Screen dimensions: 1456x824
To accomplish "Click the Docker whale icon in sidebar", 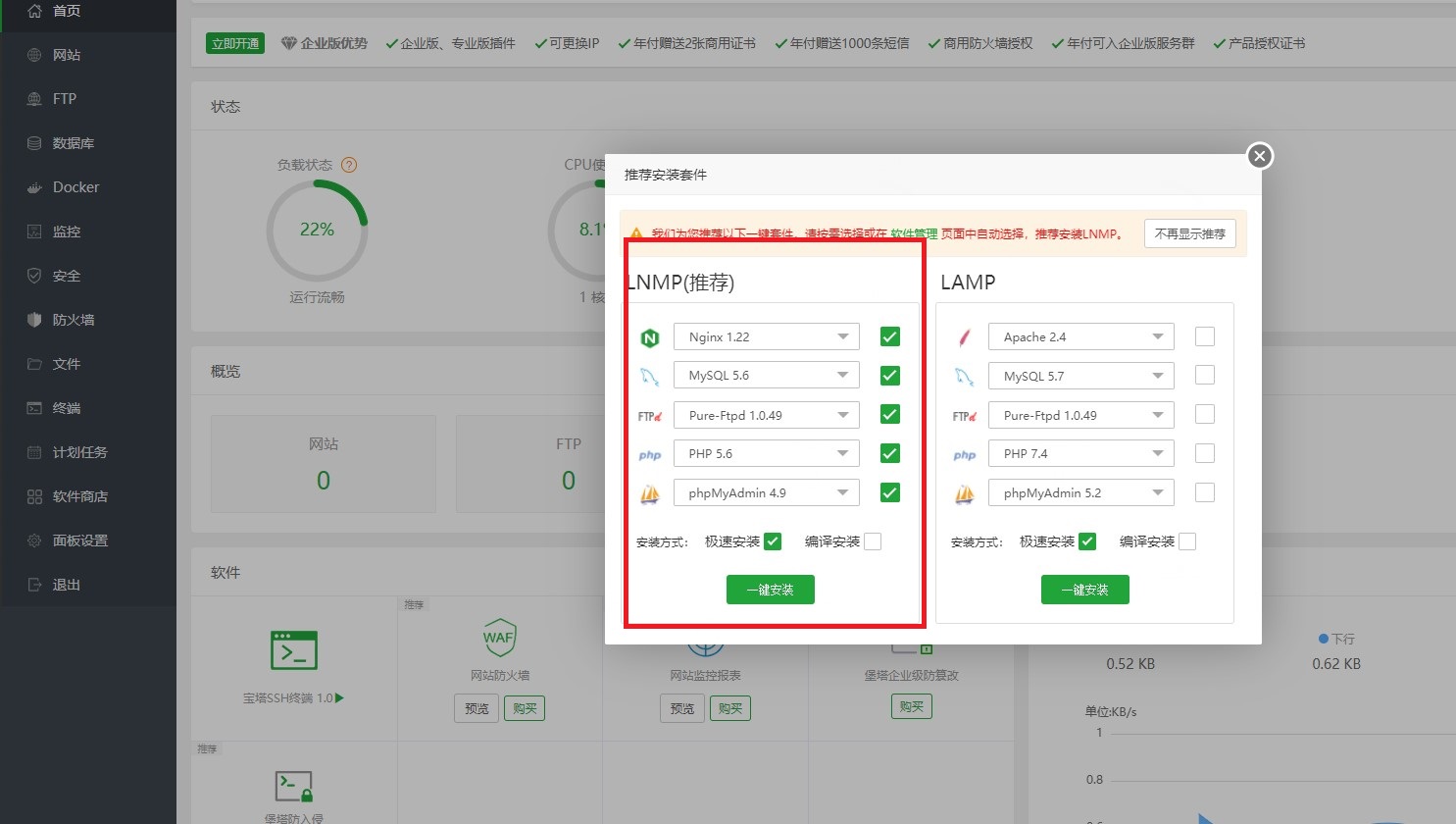I will pos(34,187).
